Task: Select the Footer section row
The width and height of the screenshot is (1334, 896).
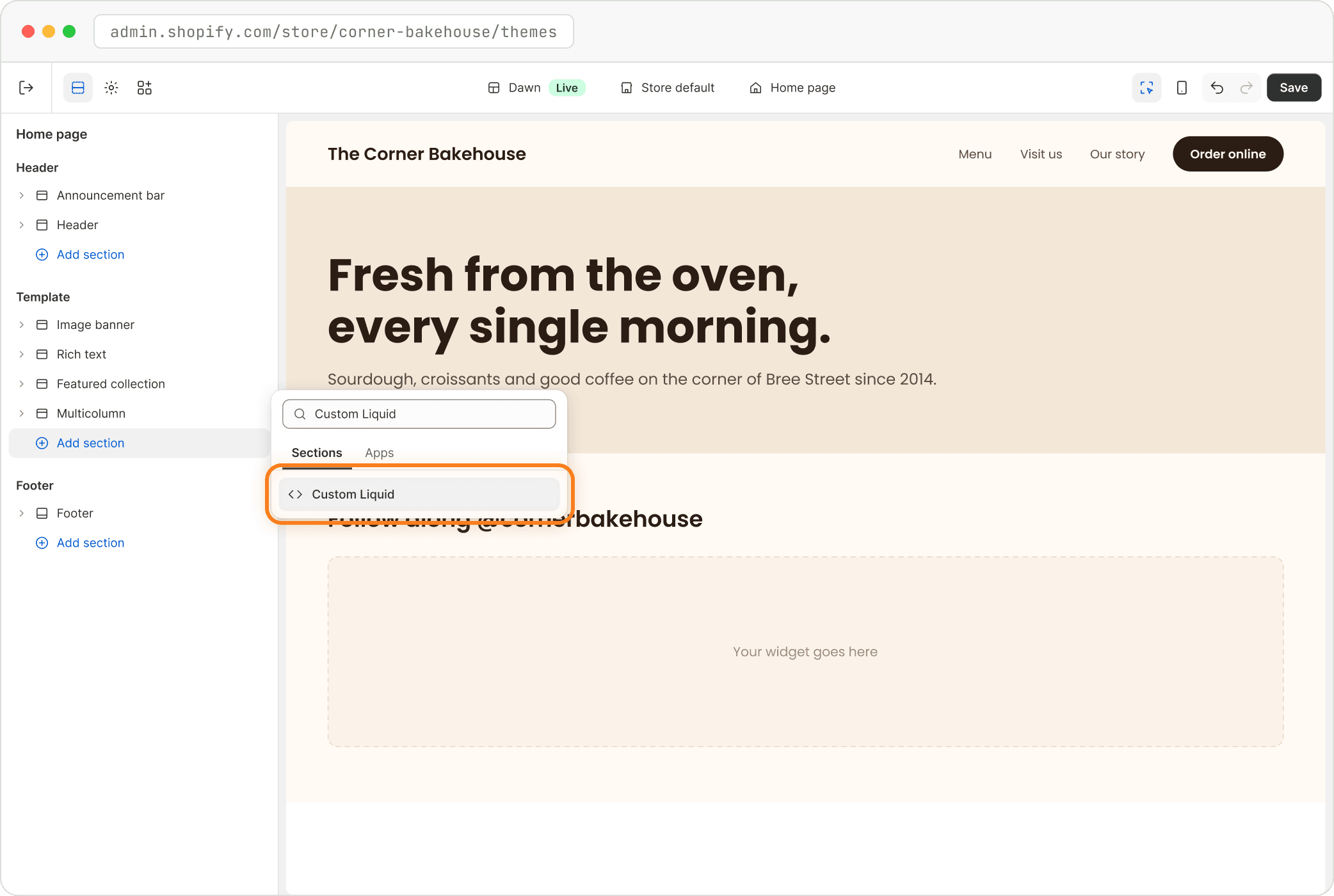Action: pos(140,513)
